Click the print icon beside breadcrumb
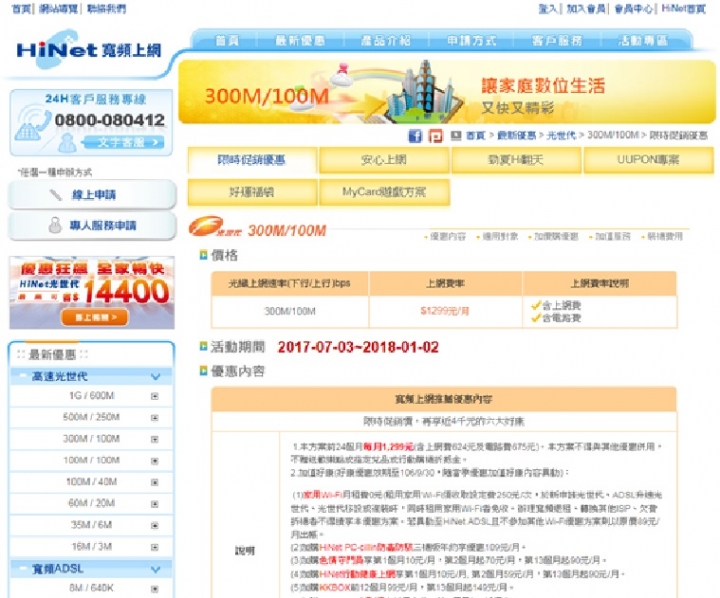 tap(456, 135)
